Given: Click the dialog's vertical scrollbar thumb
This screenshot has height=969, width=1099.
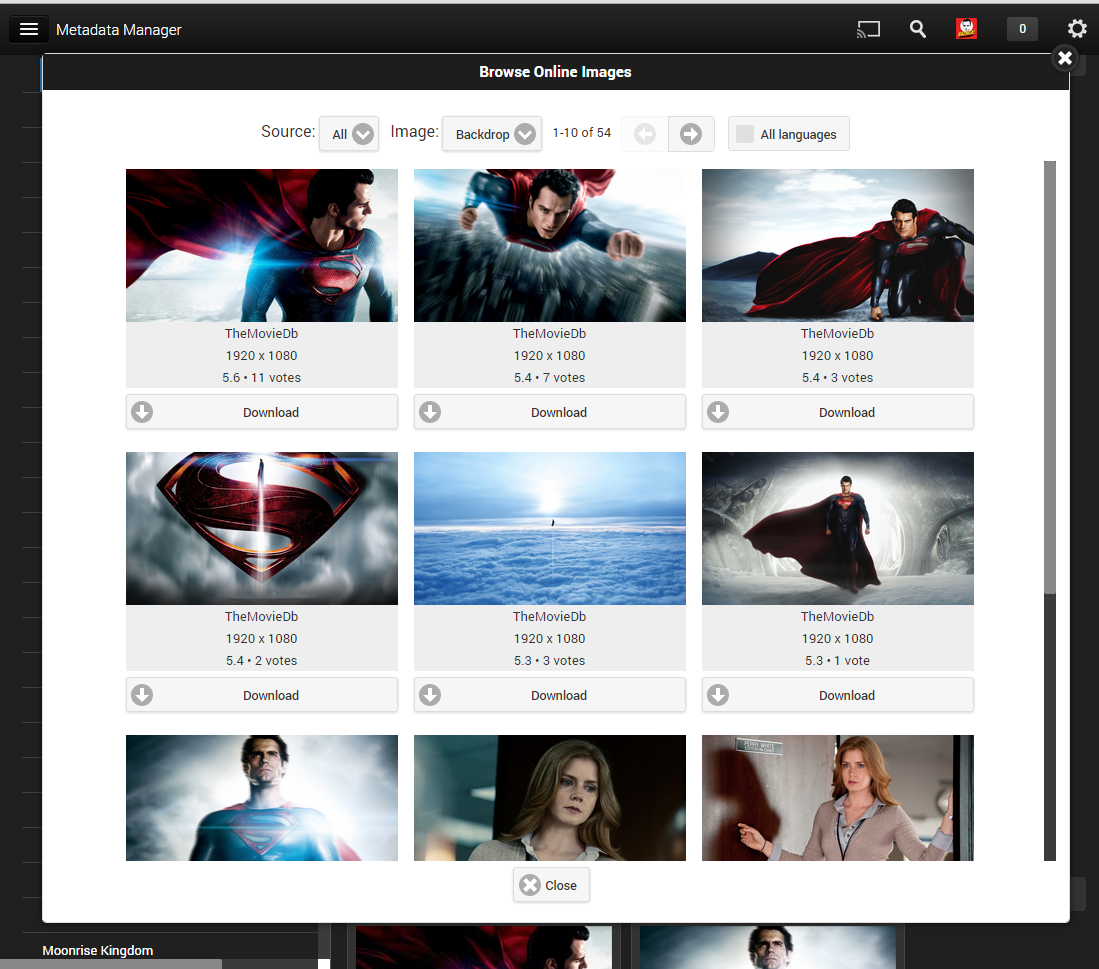Looking at the screenshot, I should point(1049,378).
